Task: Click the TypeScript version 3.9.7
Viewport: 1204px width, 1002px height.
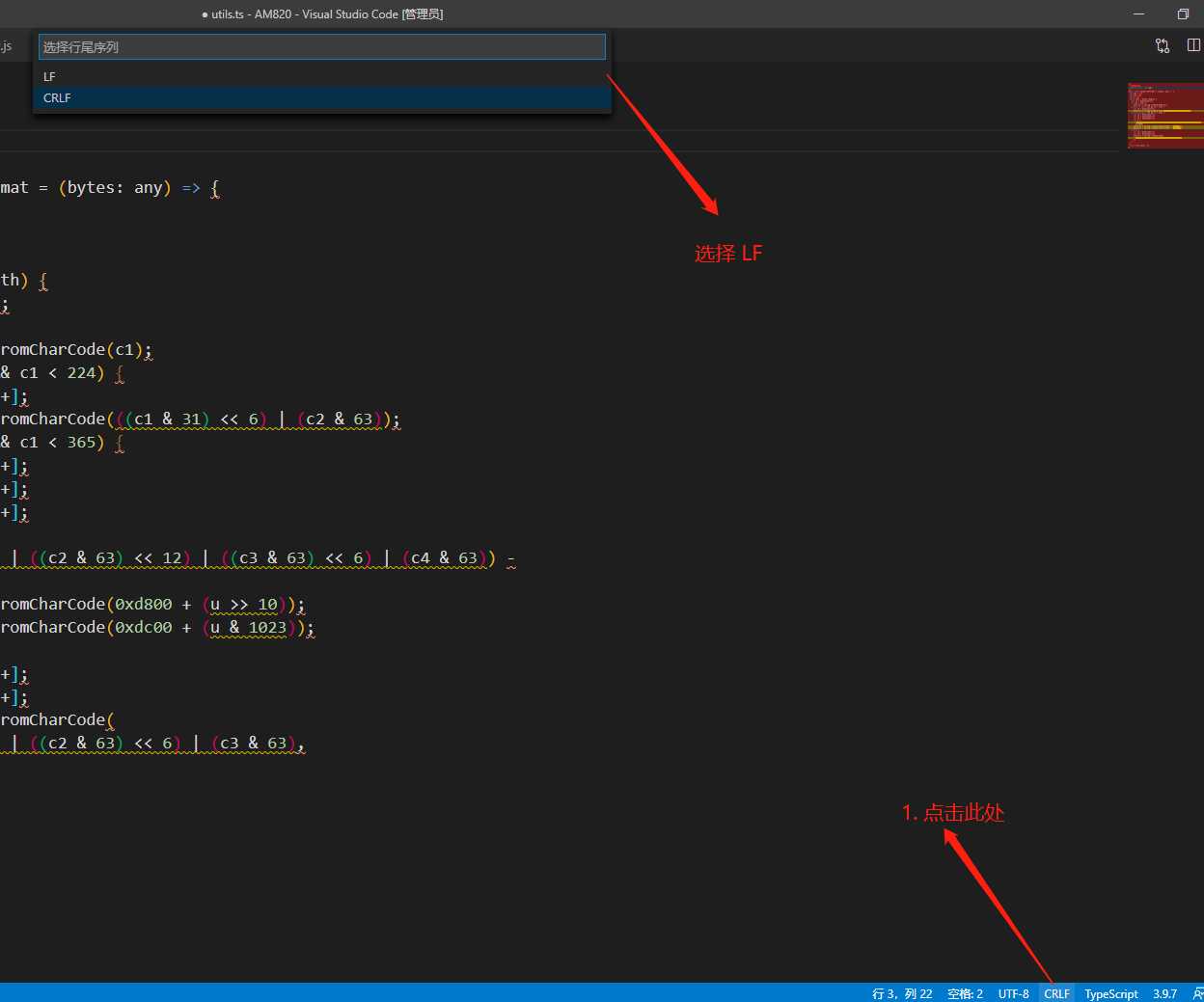Action: coord(1164,993)
